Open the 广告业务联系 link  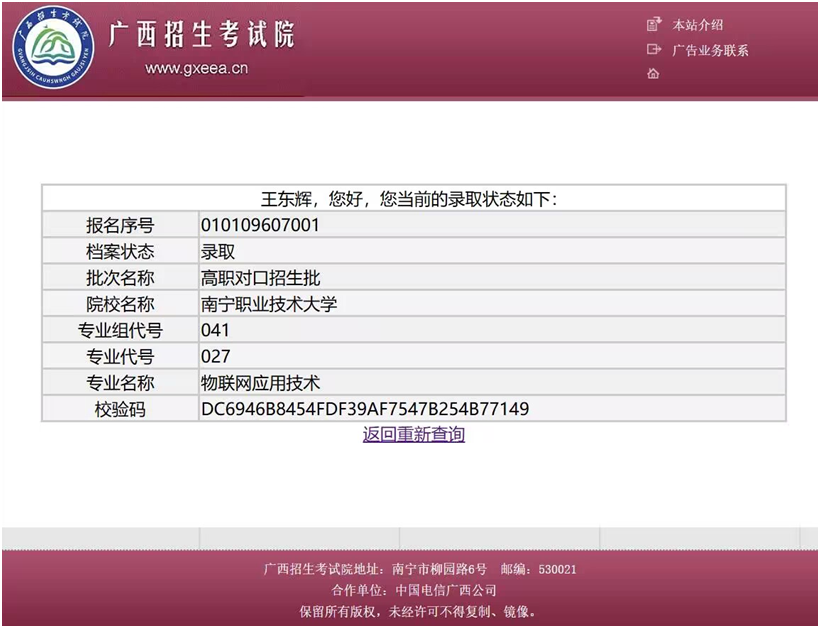[x=710, y=50]
